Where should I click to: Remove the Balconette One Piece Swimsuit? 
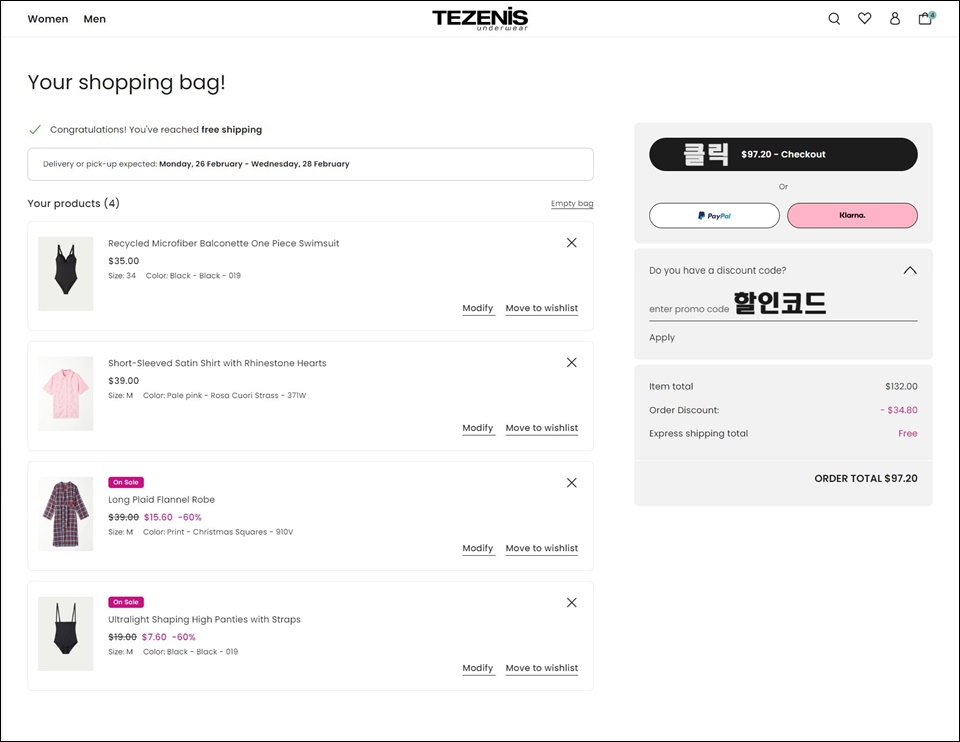[571, 243]
